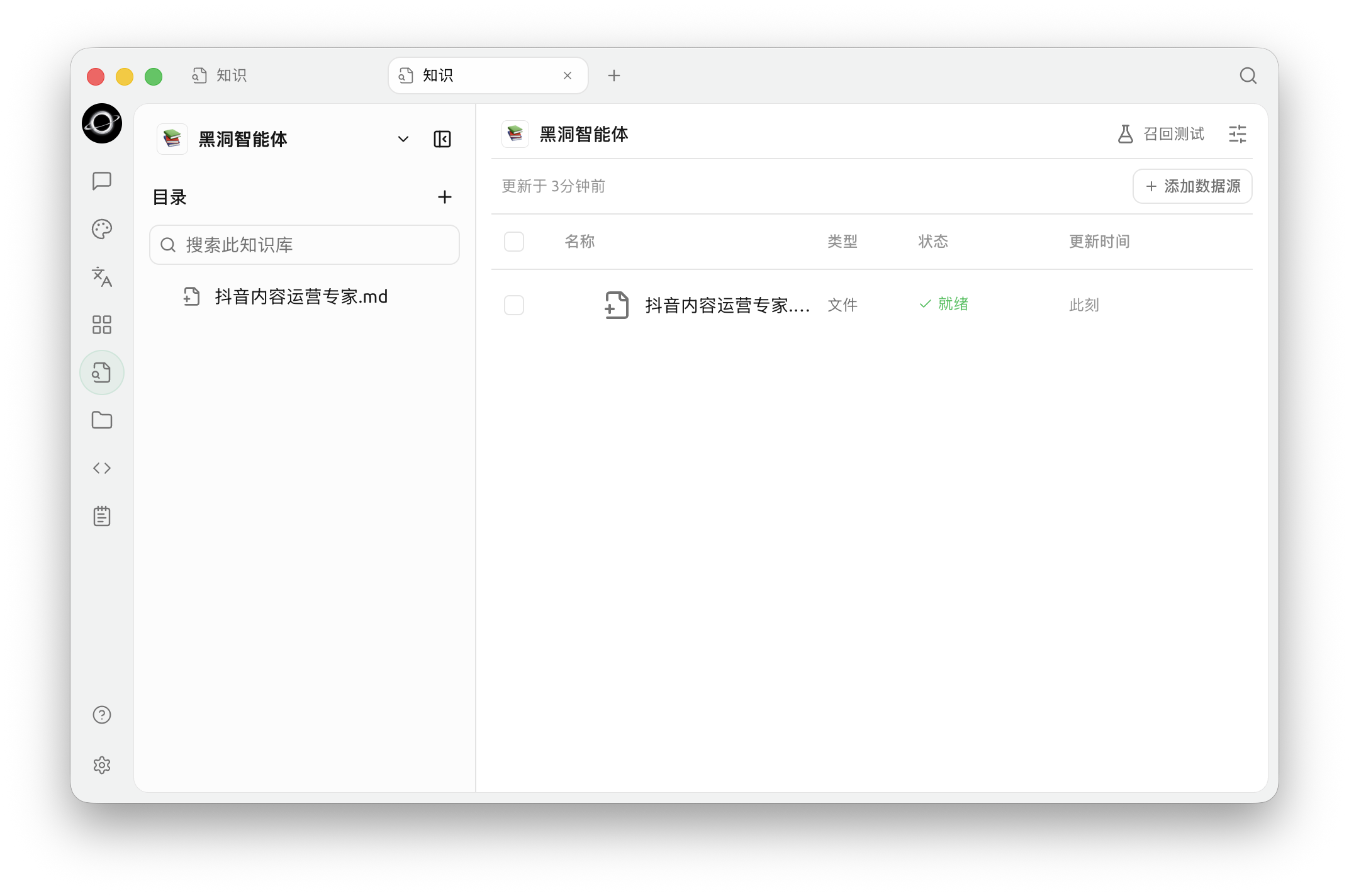Click the 就绪 status text
This screenshot has width=1349, height=896.
coord(953,304)
